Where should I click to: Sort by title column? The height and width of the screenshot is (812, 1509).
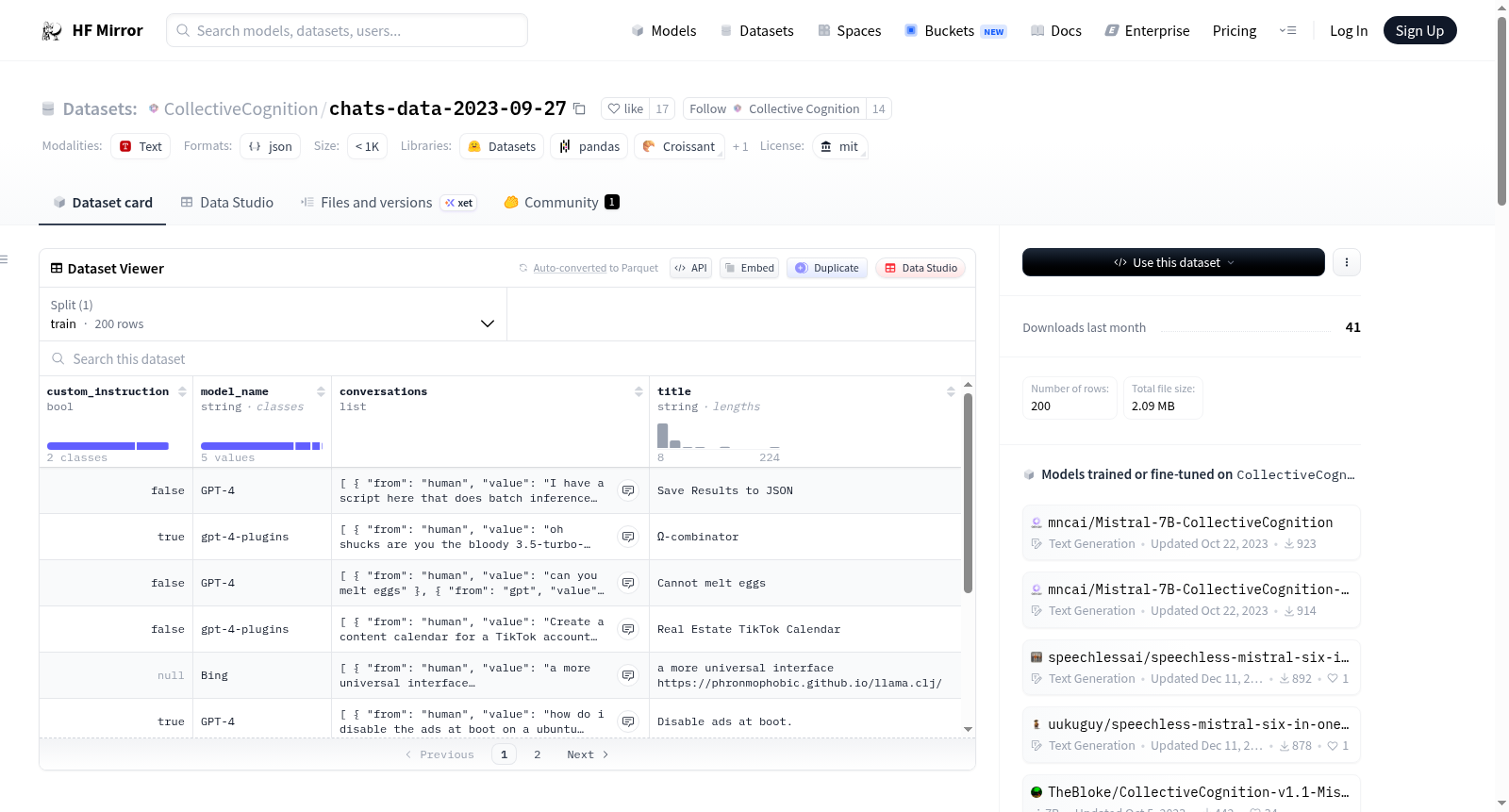[x=951, y=391]
